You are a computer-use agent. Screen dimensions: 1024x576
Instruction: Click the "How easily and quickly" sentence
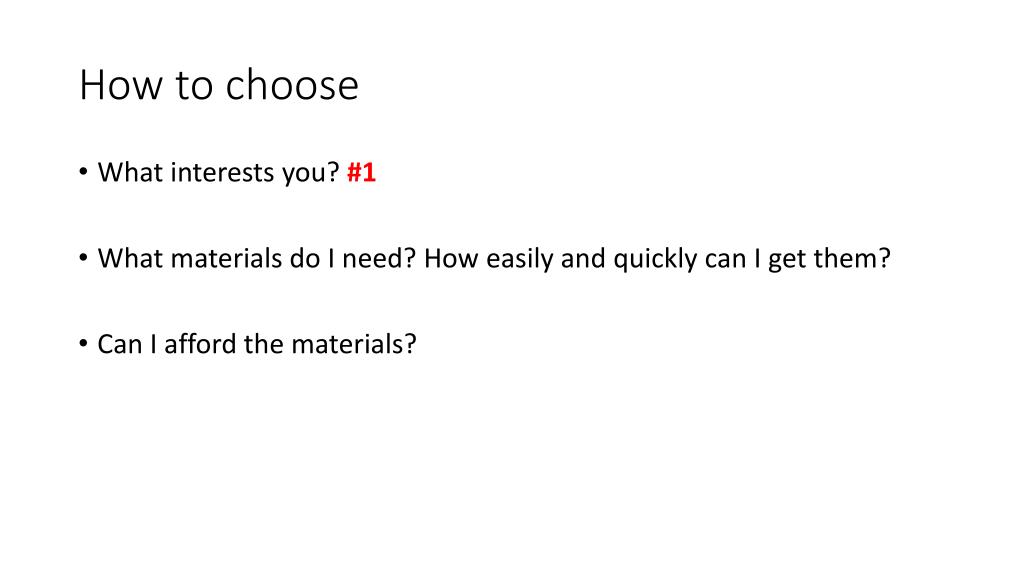click(x=657, y=259)
